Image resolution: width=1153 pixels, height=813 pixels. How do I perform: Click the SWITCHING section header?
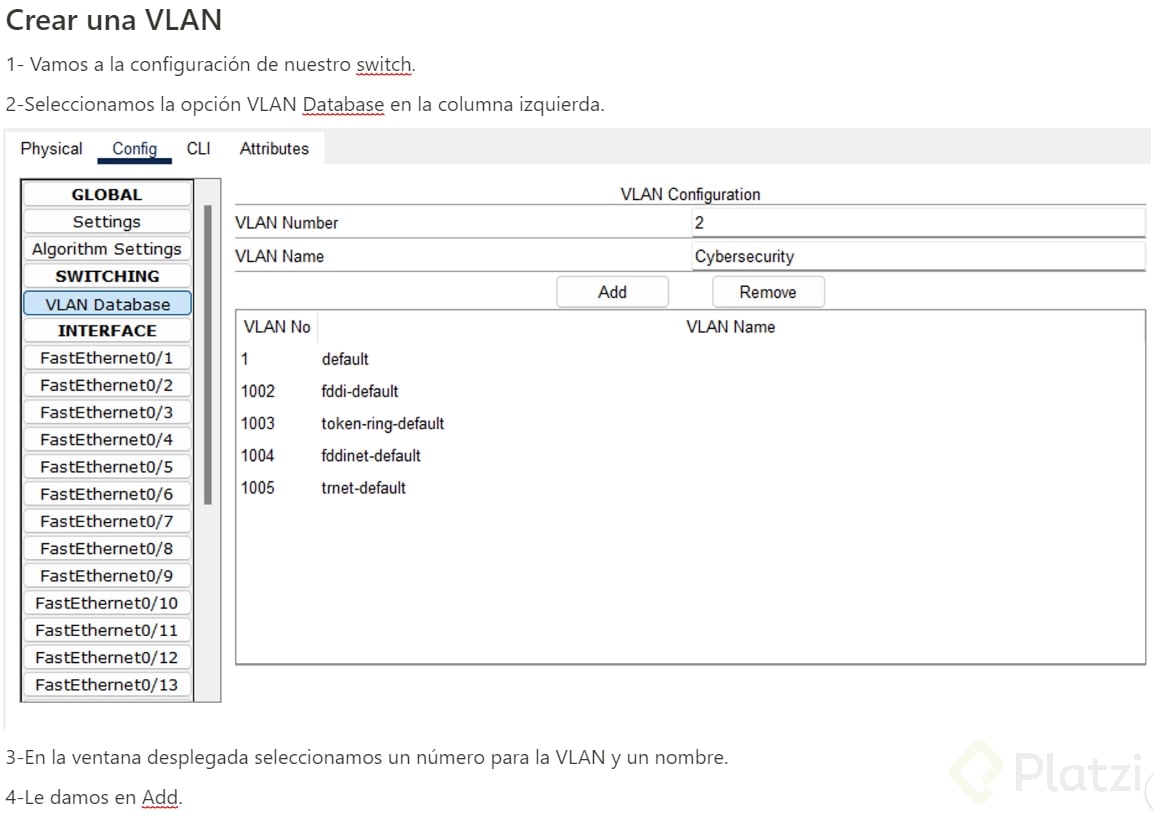click(106, 276)
